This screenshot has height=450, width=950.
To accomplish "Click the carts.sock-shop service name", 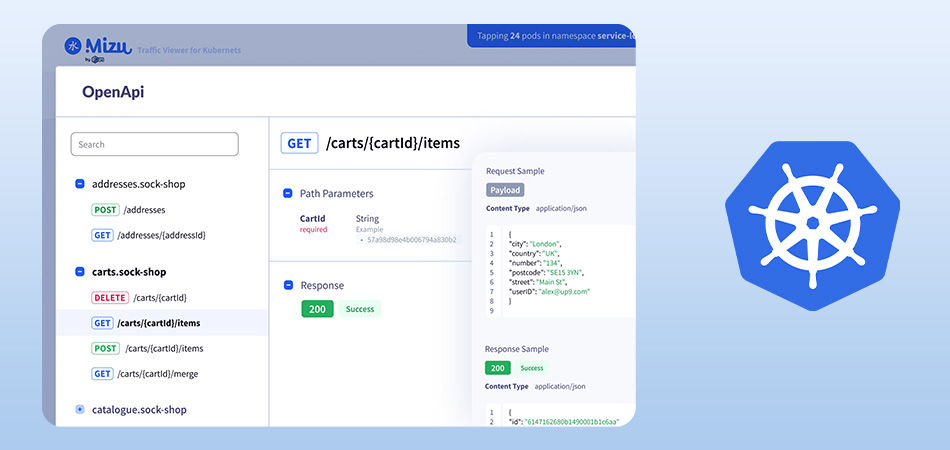I will pyautogui.click(x=129, y=272).
